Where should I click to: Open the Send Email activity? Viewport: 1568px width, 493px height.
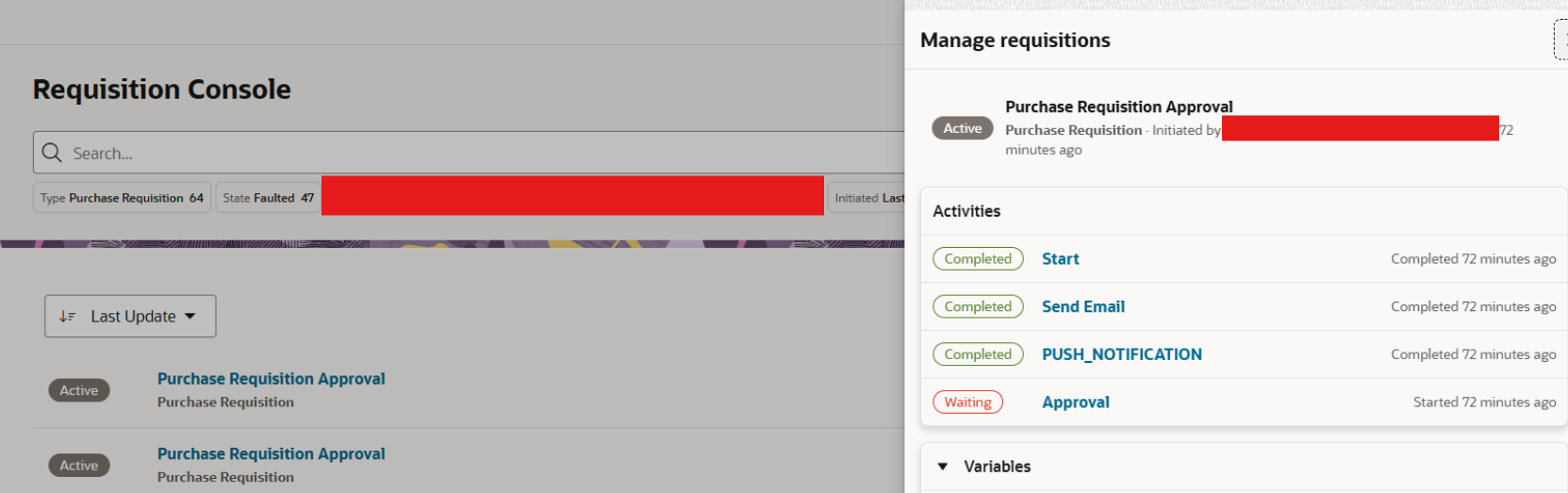(x=1082, y=306)
